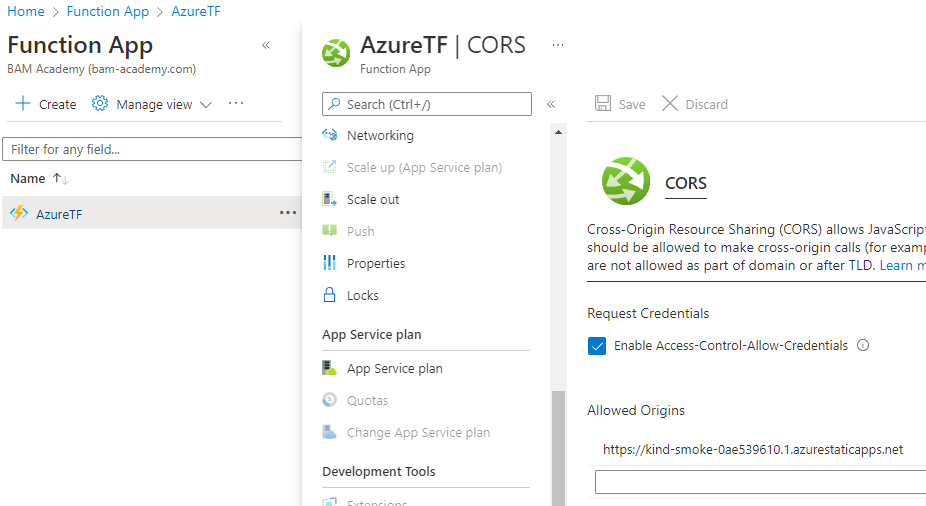The image size is (926, 506).
Task: Click the App Service plan icon
Action: [x=330, y=368]
